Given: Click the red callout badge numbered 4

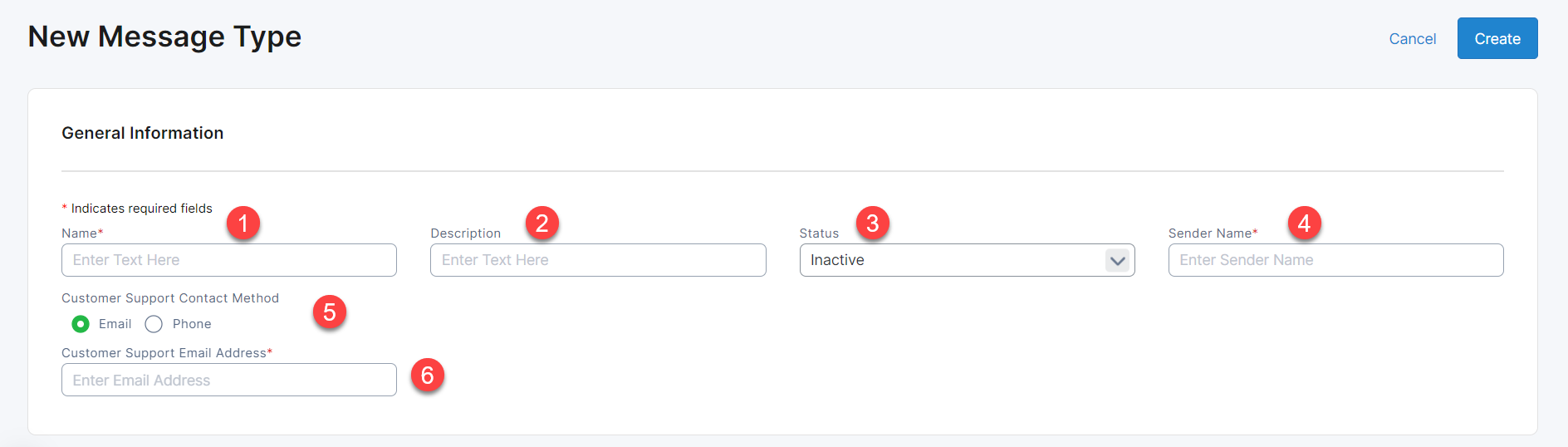Looking at the screenshot, I should [x=1304, y=223].
